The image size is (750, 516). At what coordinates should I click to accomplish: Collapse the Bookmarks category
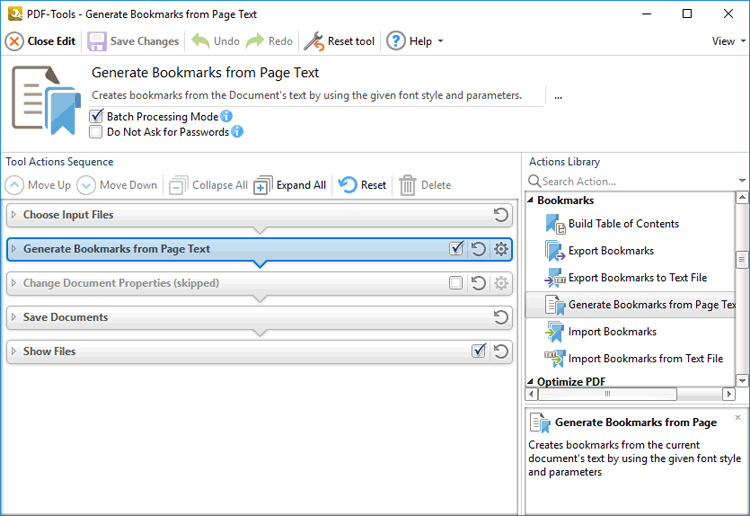(x=530, y=200)
